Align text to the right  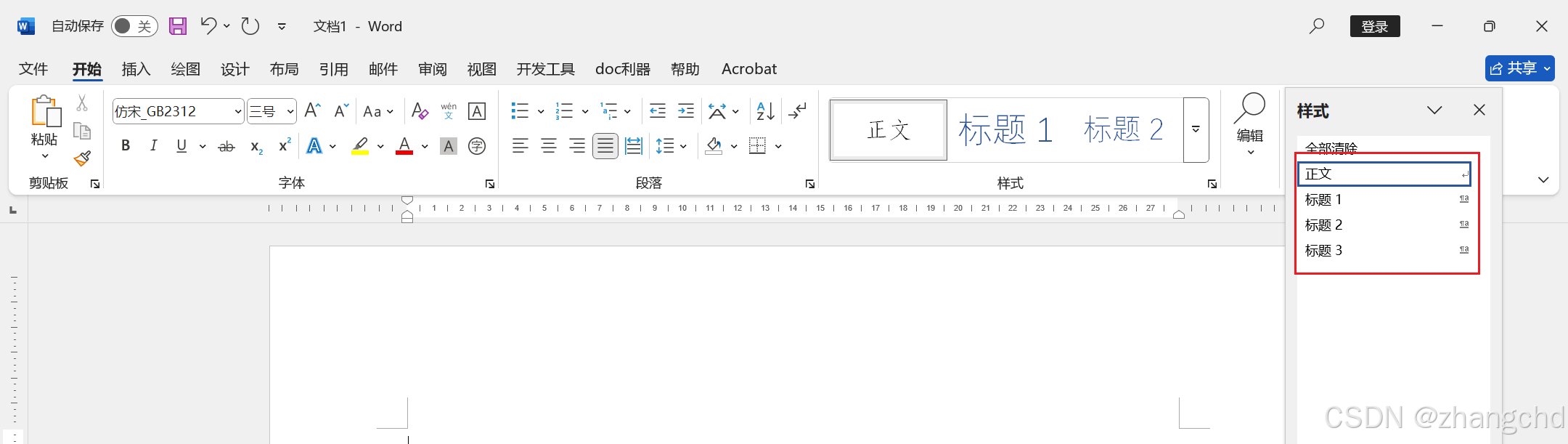[x=577, y=146]
